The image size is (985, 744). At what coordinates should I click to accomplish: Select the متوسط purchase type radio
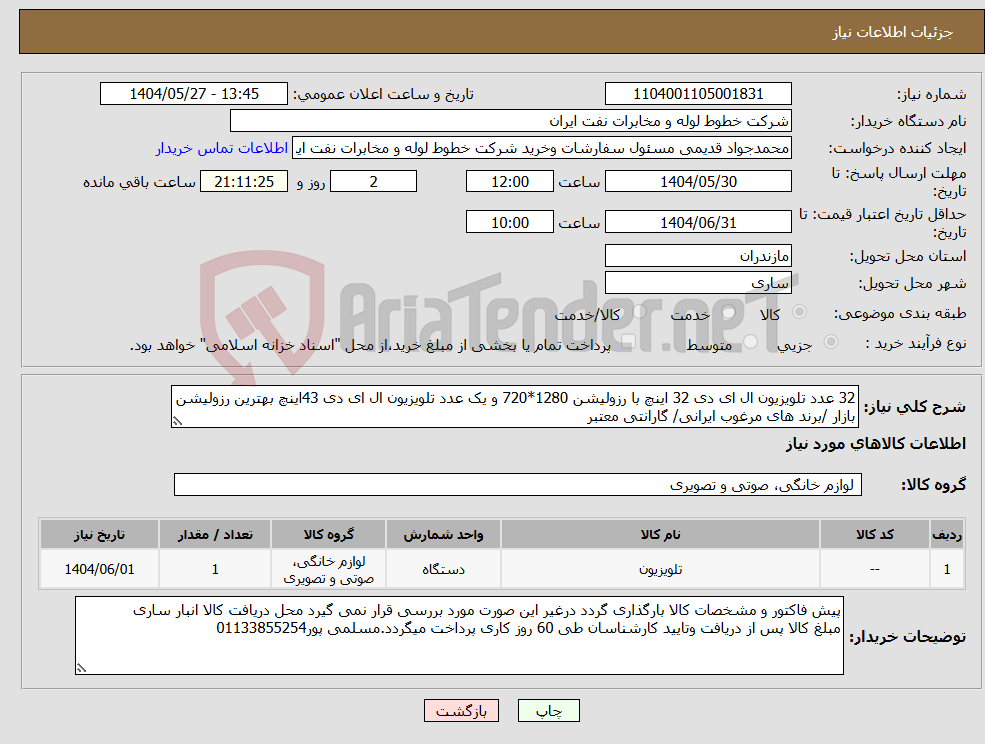[751, 342]
